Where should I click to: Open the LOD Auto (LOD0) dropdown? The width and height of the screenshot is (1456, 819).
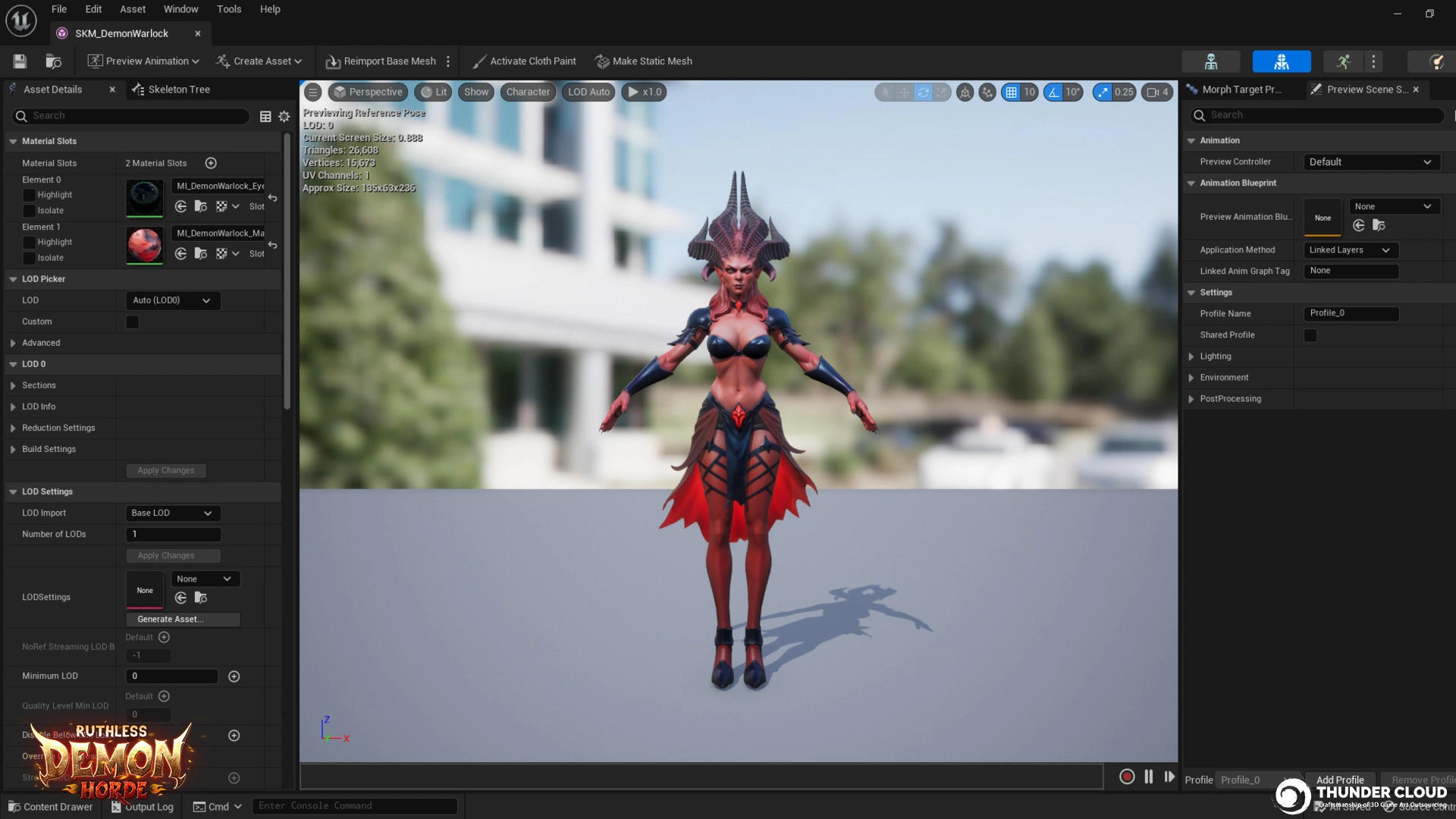(x=173, y=300)
